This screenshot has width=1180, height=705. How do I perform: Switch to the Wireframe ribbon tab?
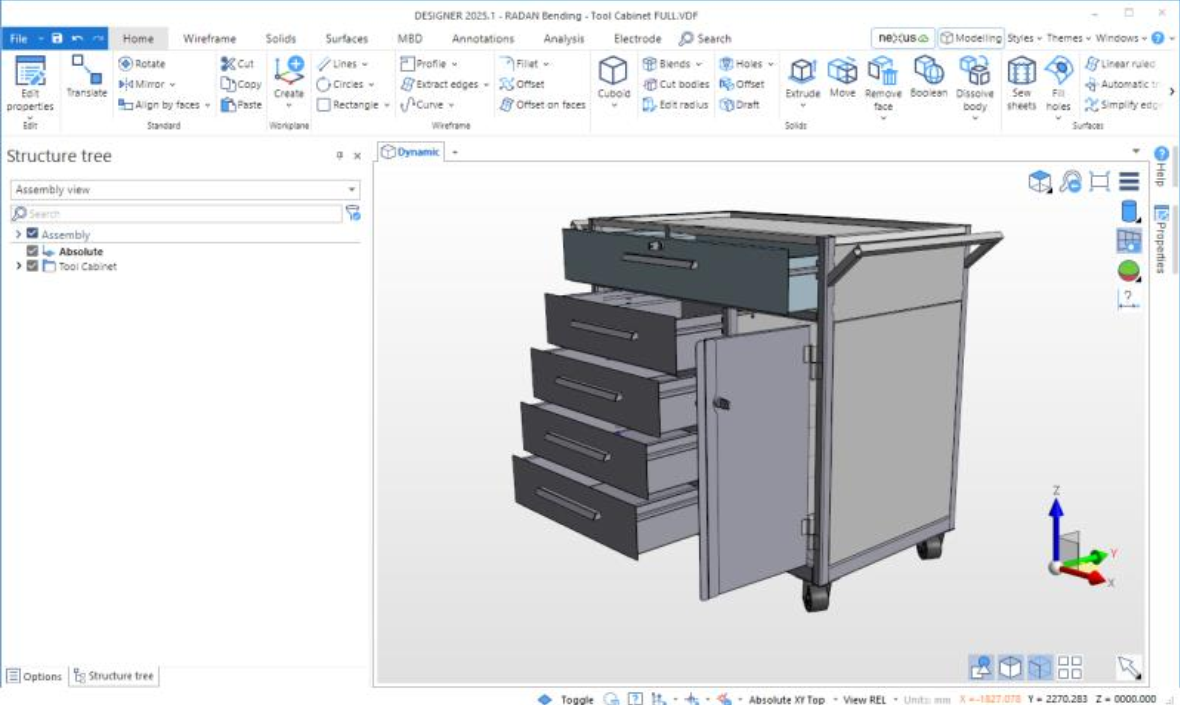(209, 39)
